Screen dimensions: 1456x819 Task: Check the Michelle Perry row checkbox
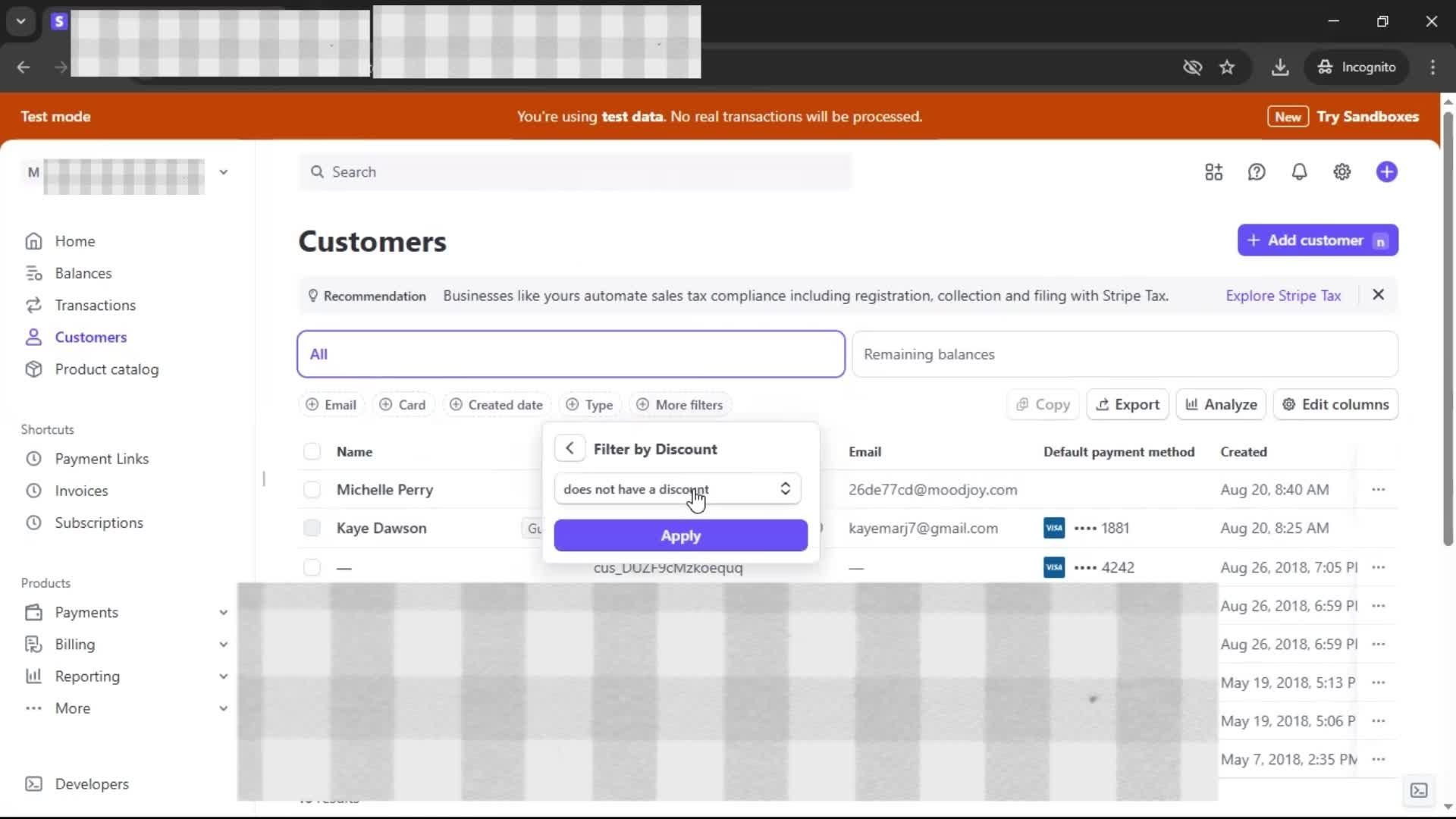click(x=312, y=490)
